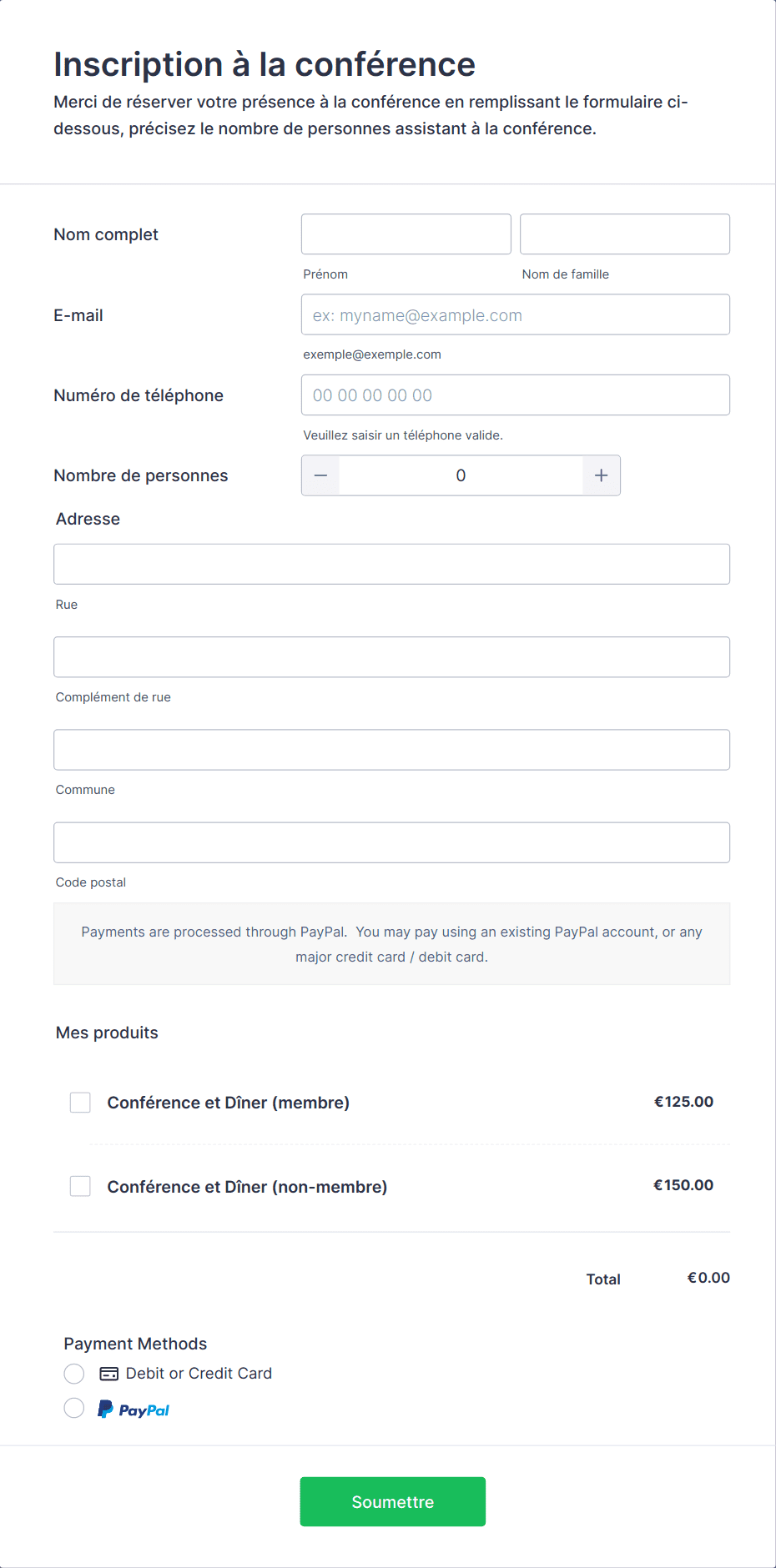Select Debit or Credit Card radio button
The height and width of the screenshot is (1568, 776).
(74, 1374)
